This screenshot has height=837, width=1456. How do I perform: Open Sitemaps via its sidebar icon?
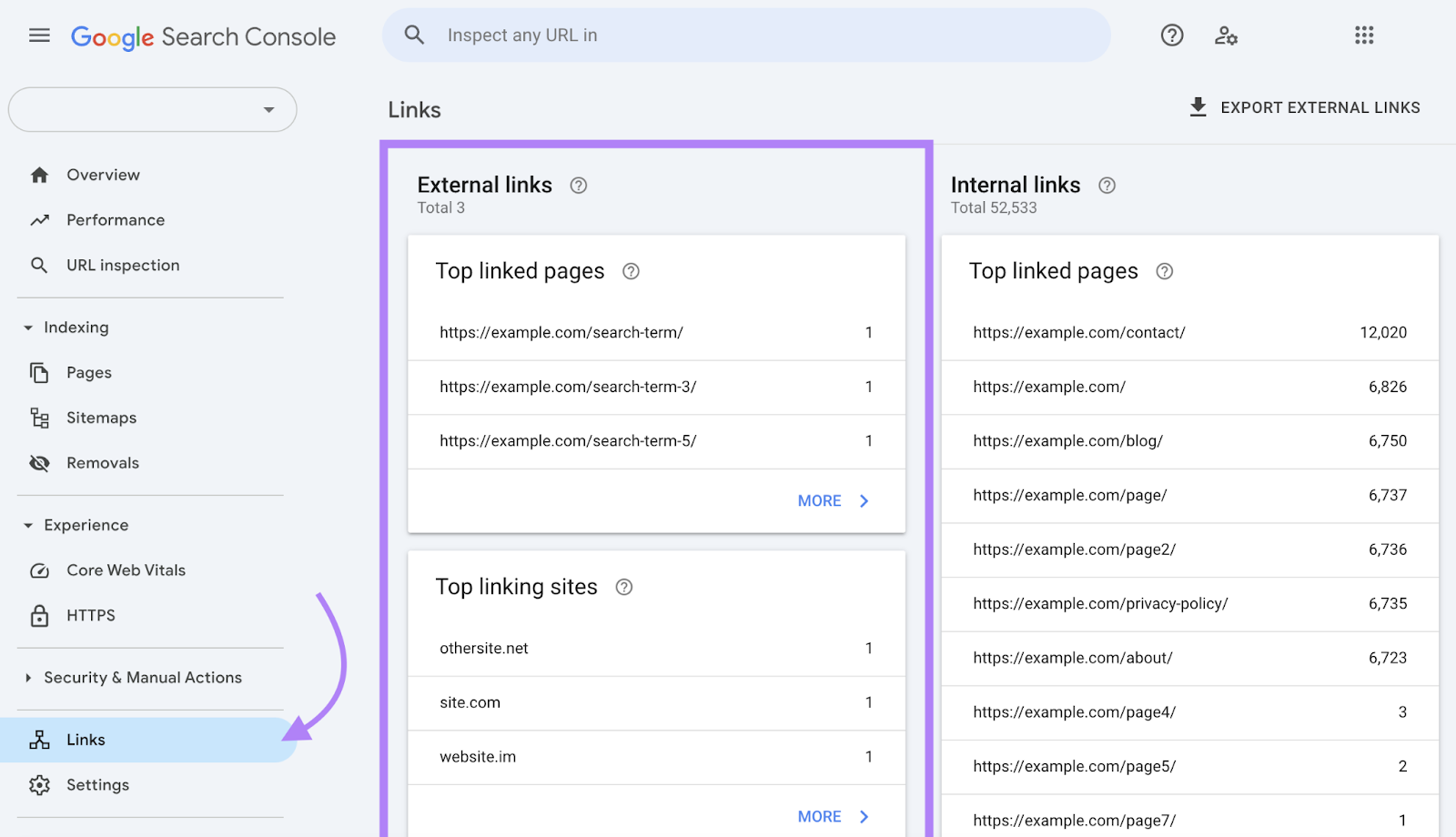pos(40,418)
